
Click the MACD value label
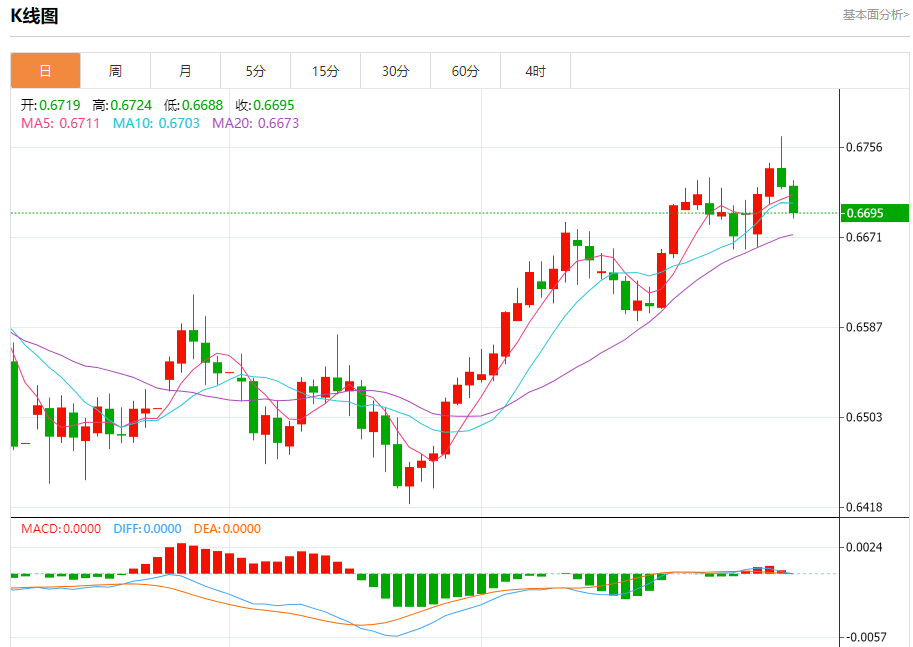tap(60, 529)
